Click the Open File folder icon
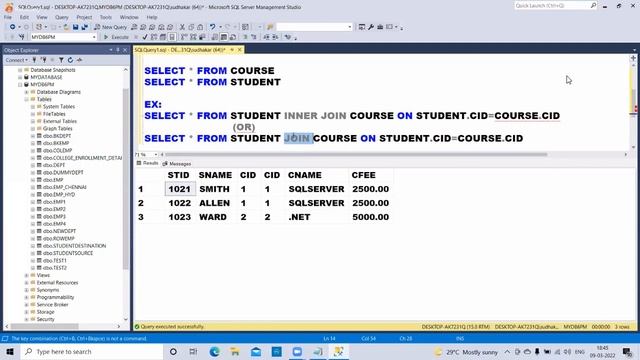 [66, 27]
